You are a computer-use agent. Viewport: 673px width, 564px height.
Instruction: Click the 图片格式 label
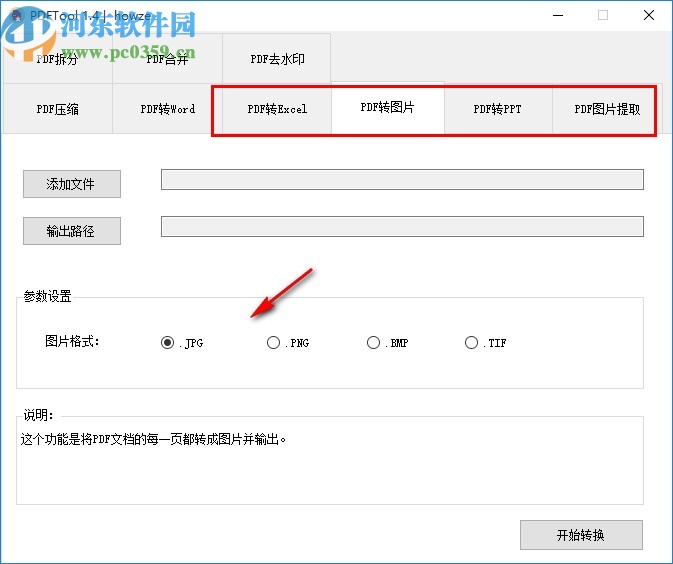click(x=72, y=341)
